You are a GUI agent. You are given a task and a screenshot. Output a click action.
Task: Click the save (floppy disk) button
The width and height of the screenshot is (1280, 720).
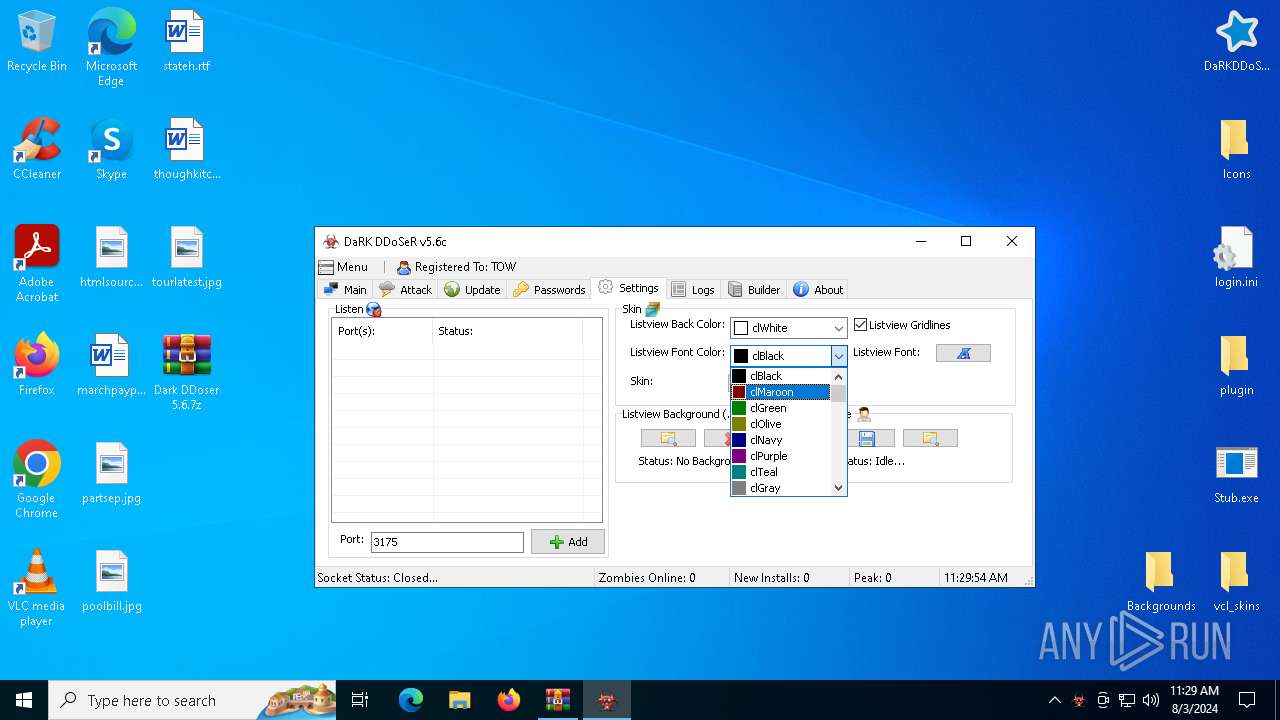tap(867, 438)
